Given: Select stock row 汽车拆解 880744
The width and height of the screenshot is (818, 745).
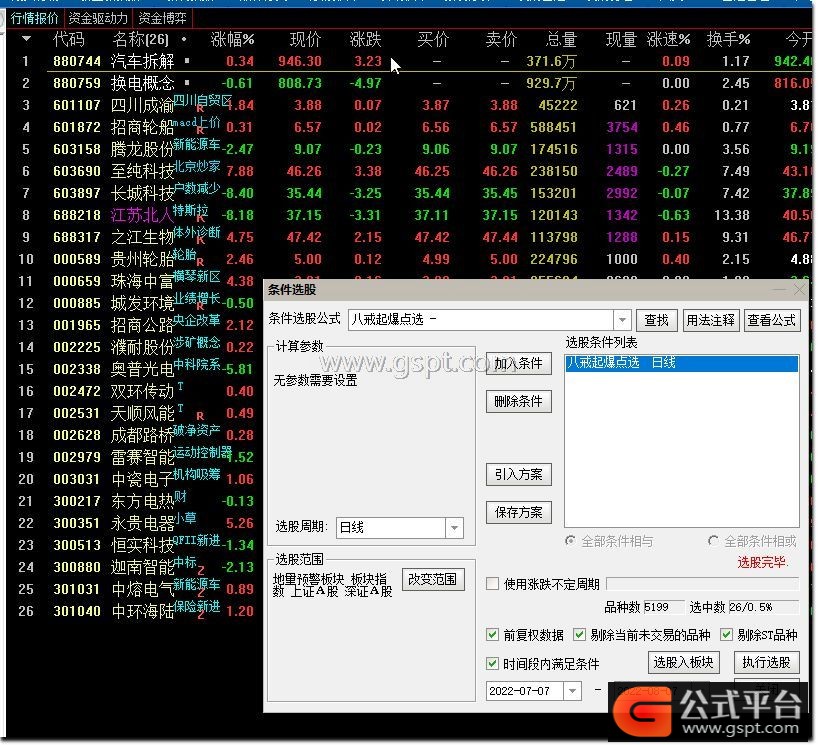Looking at the screenshot, I should click(x=410, y=61).
